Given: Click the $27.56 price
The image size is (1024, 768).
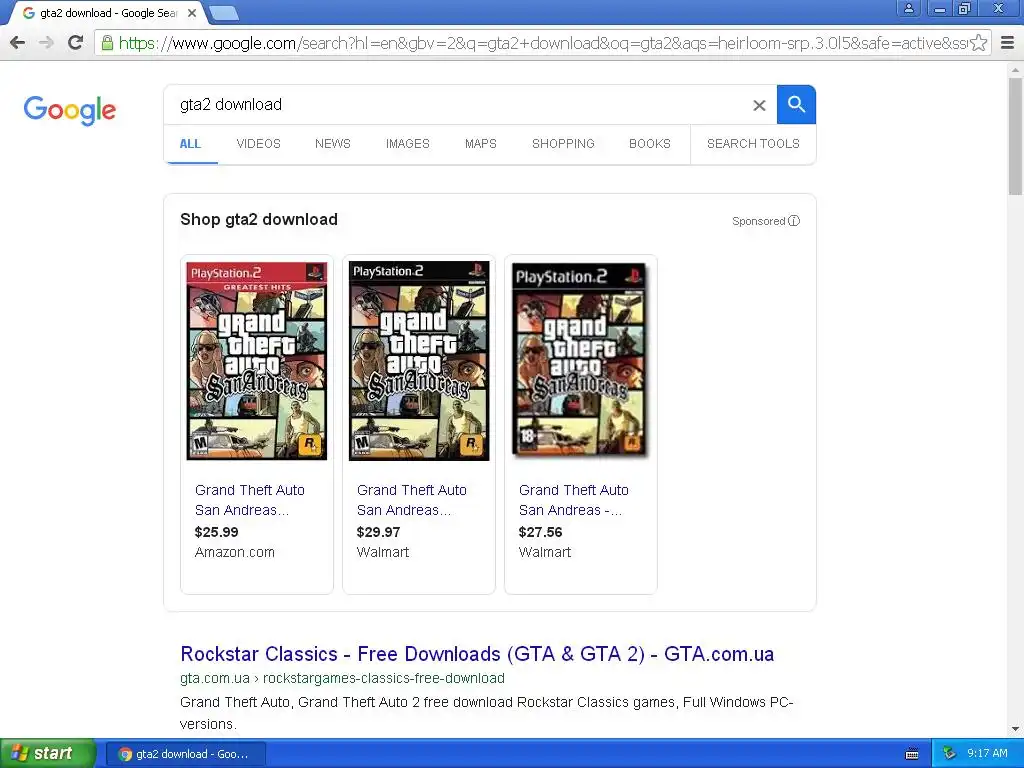Looking at the screenshot, I should pyautogui.click(x=540, y=532).
